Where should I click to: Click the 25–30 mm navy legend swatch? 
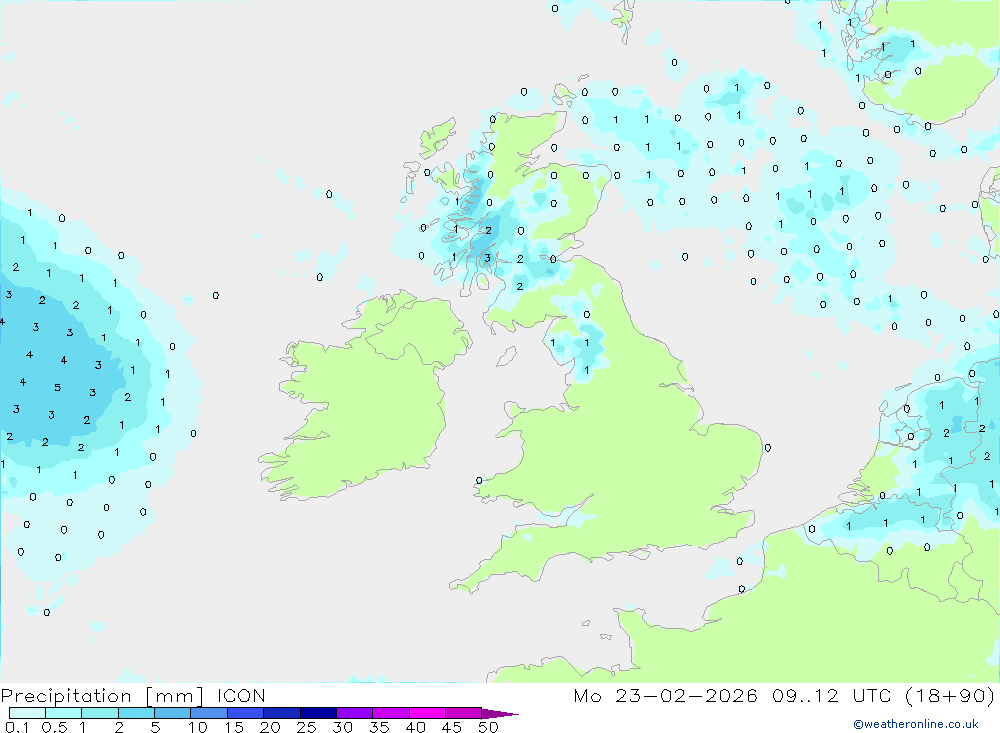click(318, 713)
